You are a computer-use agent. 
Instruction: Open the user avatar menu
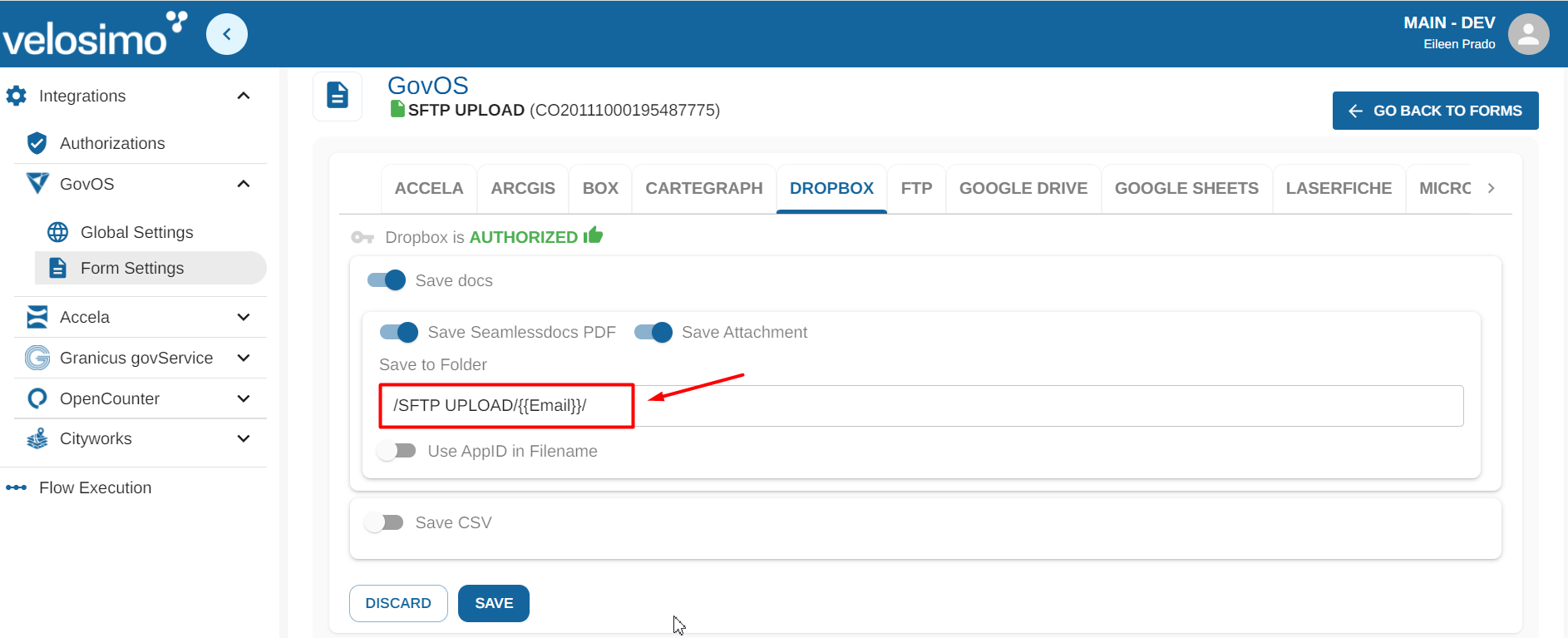coord(1528,34)
